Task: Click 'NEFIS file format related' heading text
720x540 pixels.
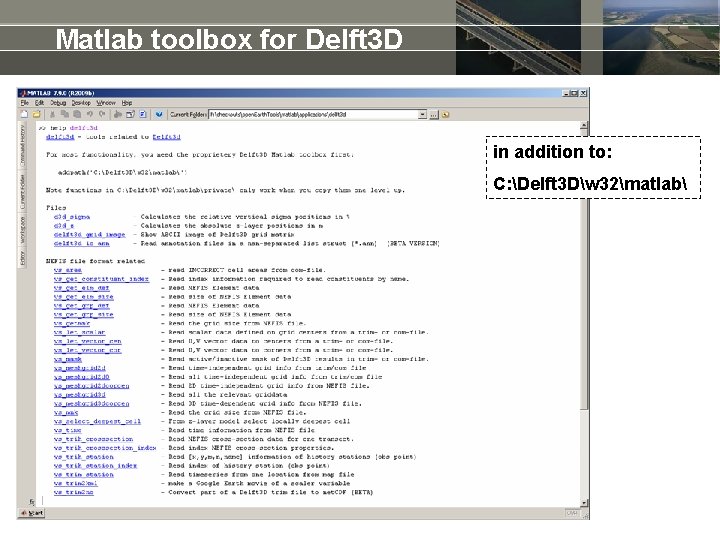Action: pyautogui.click(x=96, y=261)
